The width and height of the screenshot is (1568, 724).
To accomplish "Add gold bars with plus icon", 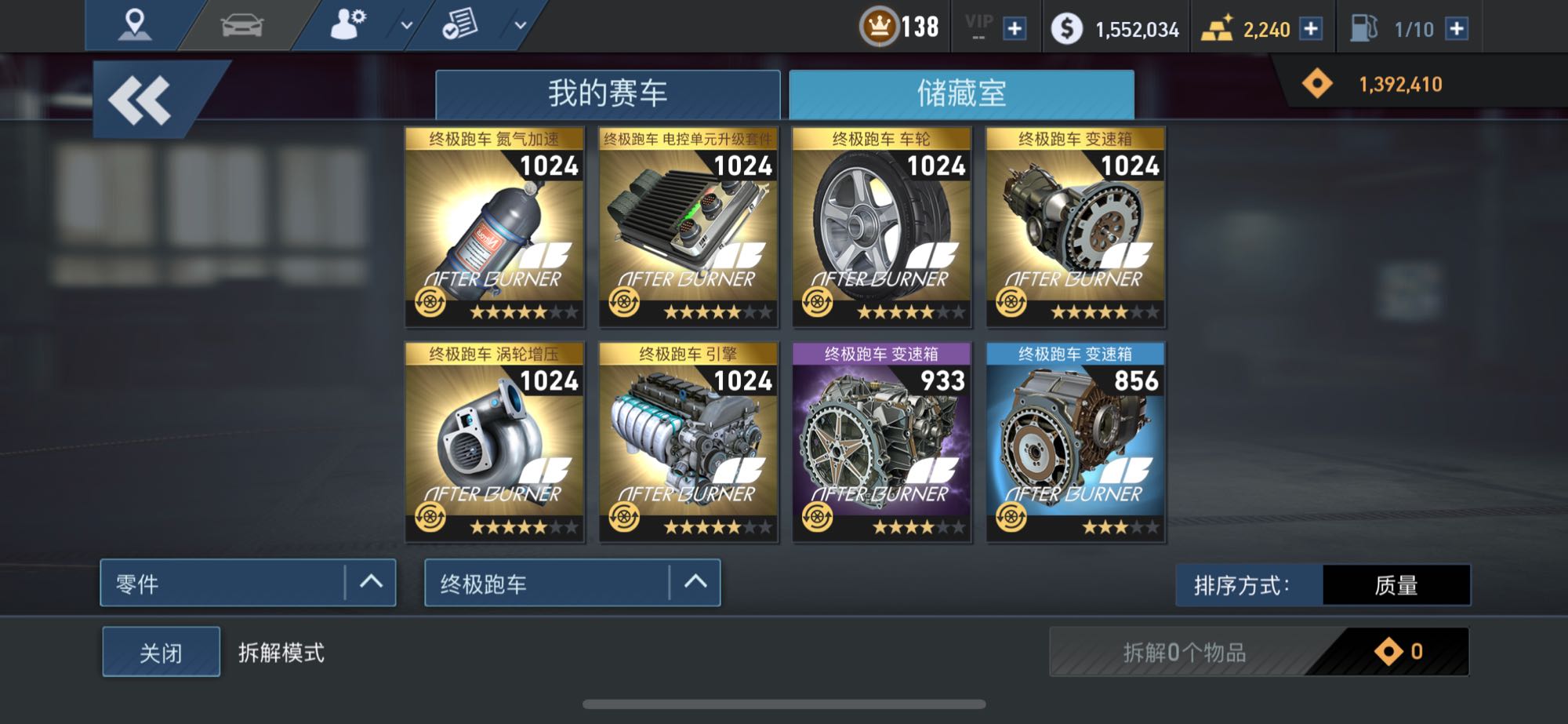I will (1311, 29).
